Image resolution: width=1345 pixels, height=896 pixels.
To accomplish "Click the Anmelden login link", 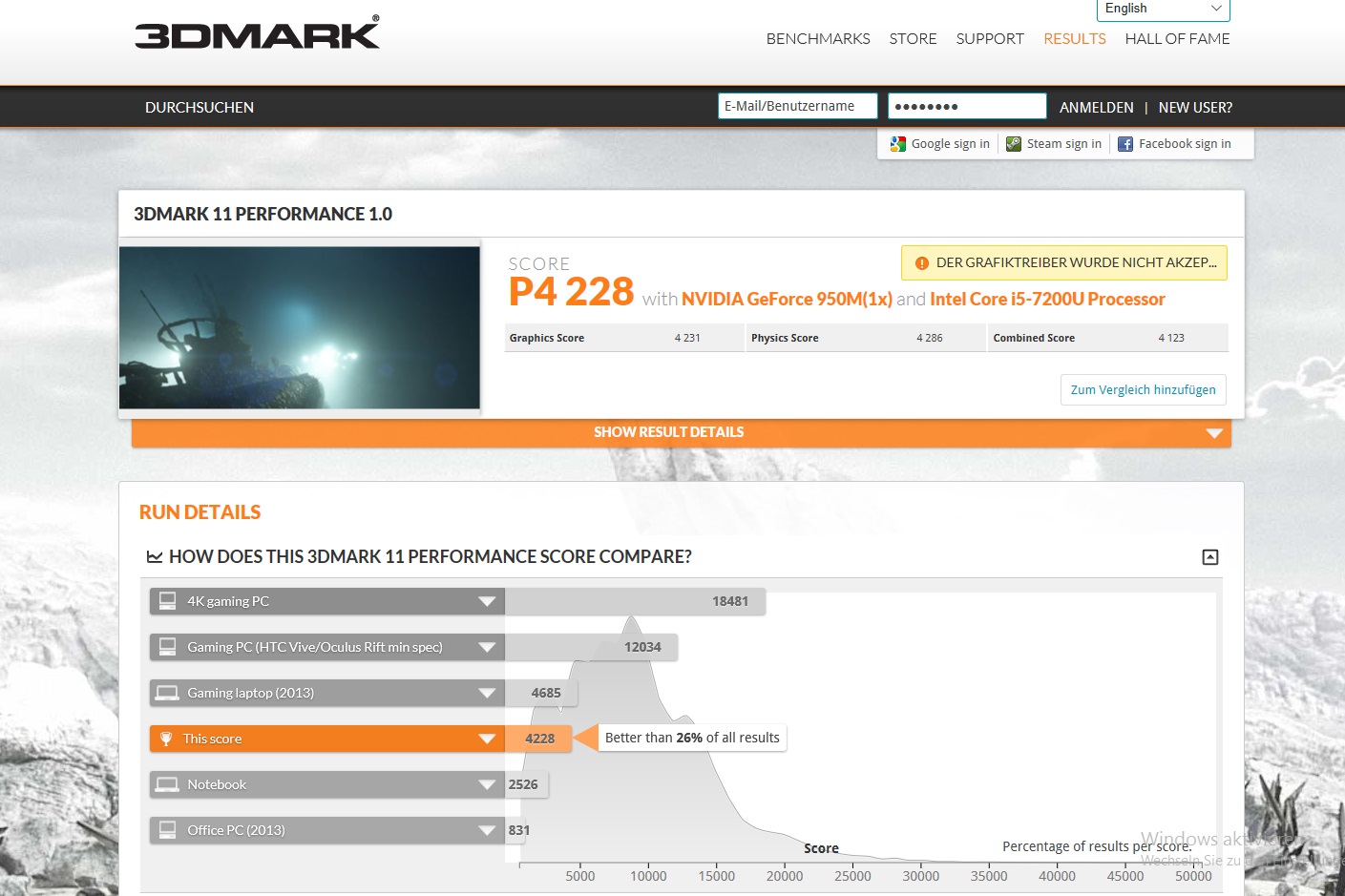I will click(x=1097, y=108).
